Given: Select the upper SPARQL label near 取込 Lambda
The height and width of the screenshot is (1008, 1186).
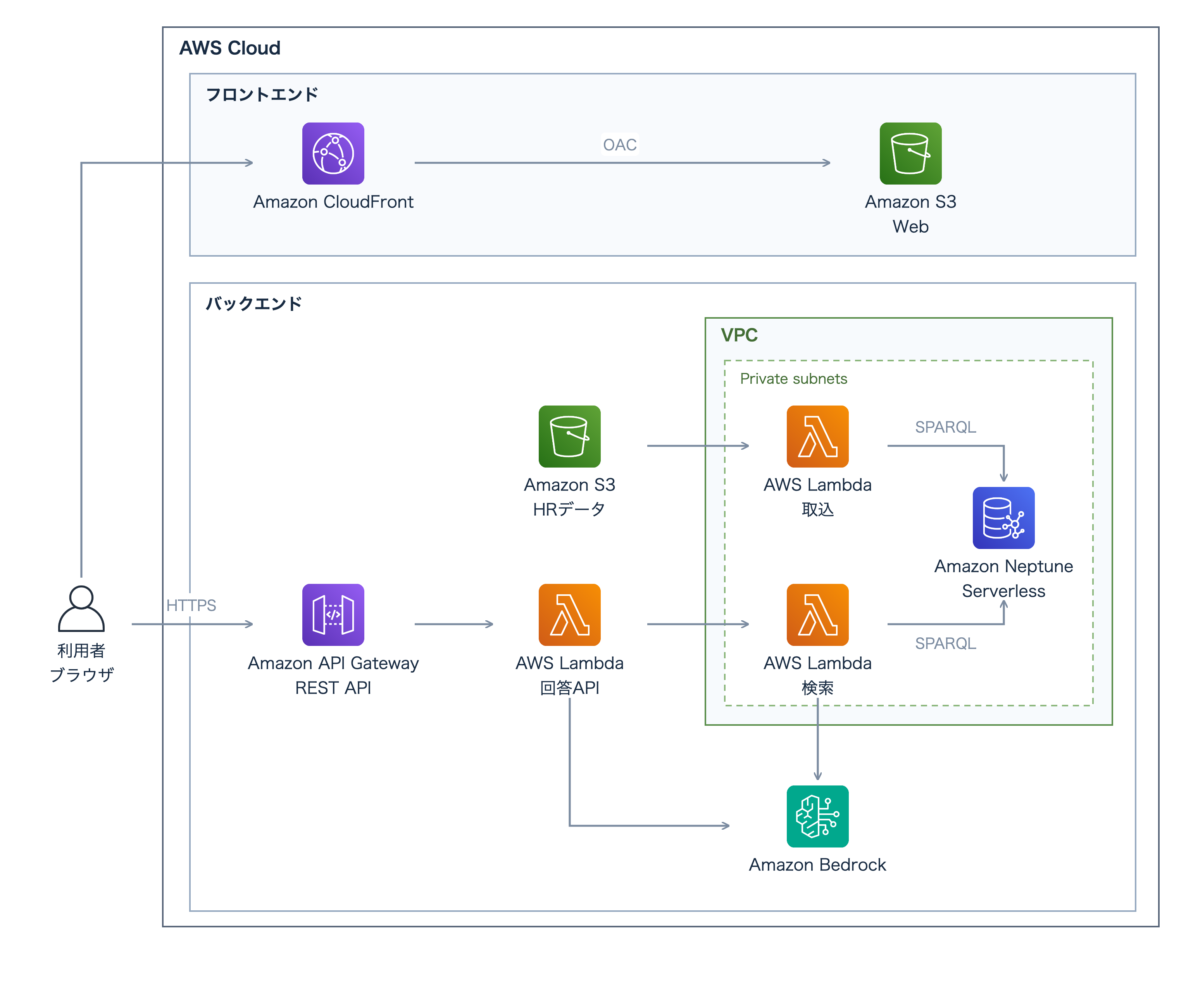Looking at the screenshot, I should coord(945,427).
